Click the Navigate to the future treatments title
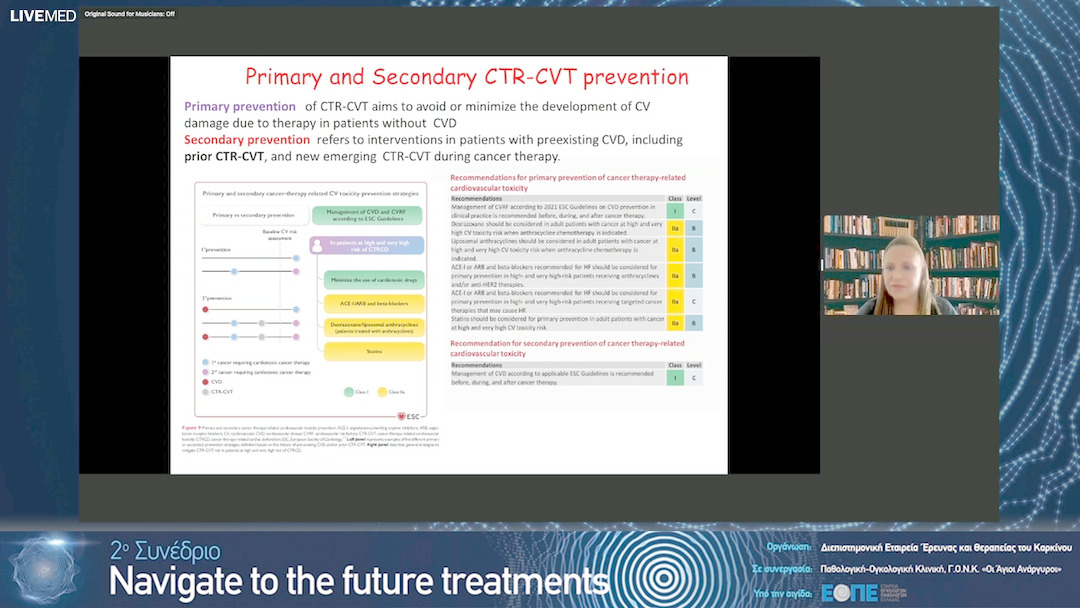This screenshot has height=608, width=1080. [358, 580]
